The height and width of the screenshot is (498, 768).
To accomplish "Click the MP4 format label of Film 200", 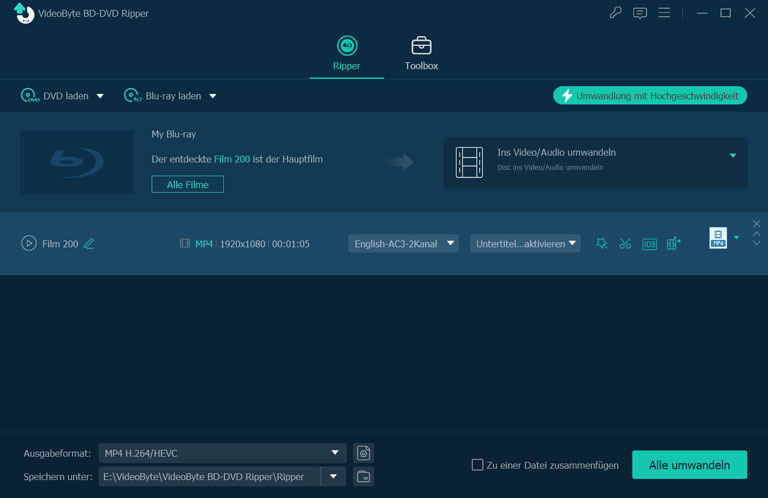I will click(204, 243).
